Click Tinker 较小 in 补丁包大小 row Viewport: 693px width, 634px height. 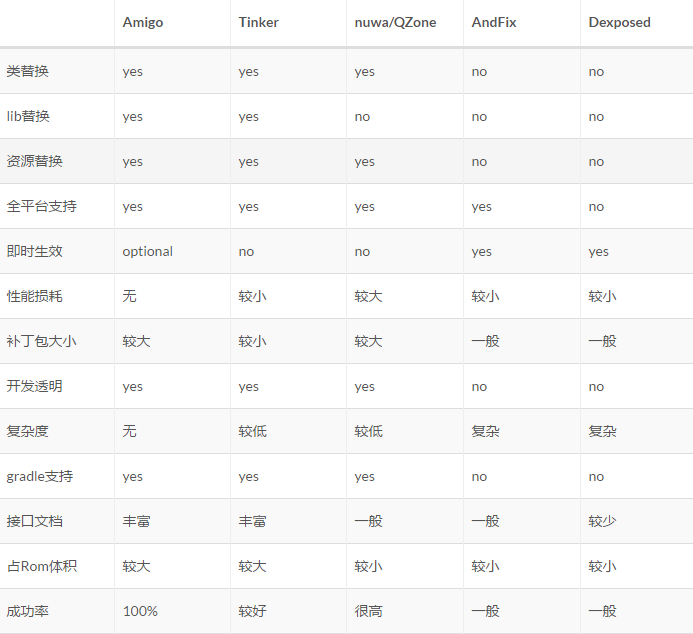point(252,341)
